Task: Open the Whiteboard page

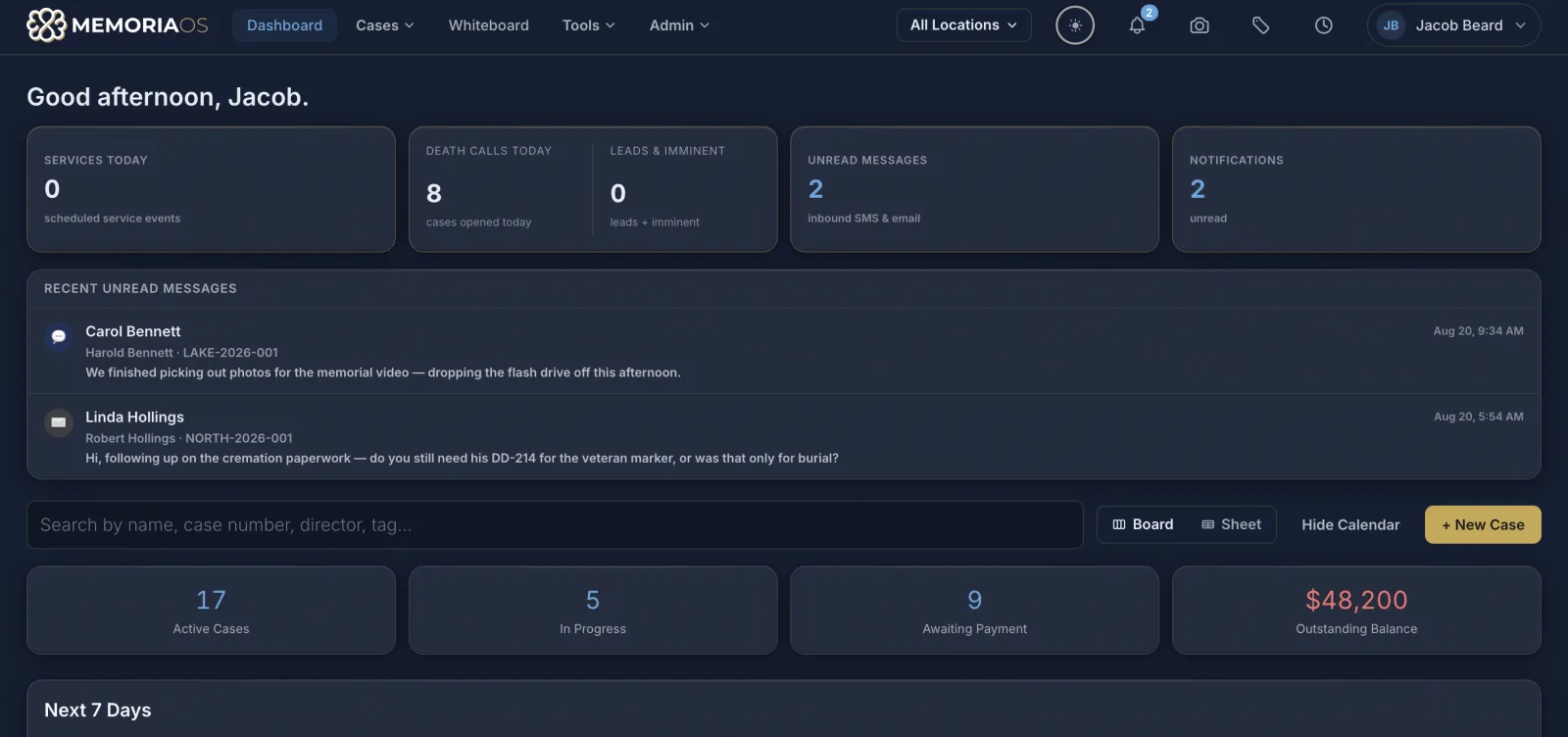Action: (x=489, y=25)
